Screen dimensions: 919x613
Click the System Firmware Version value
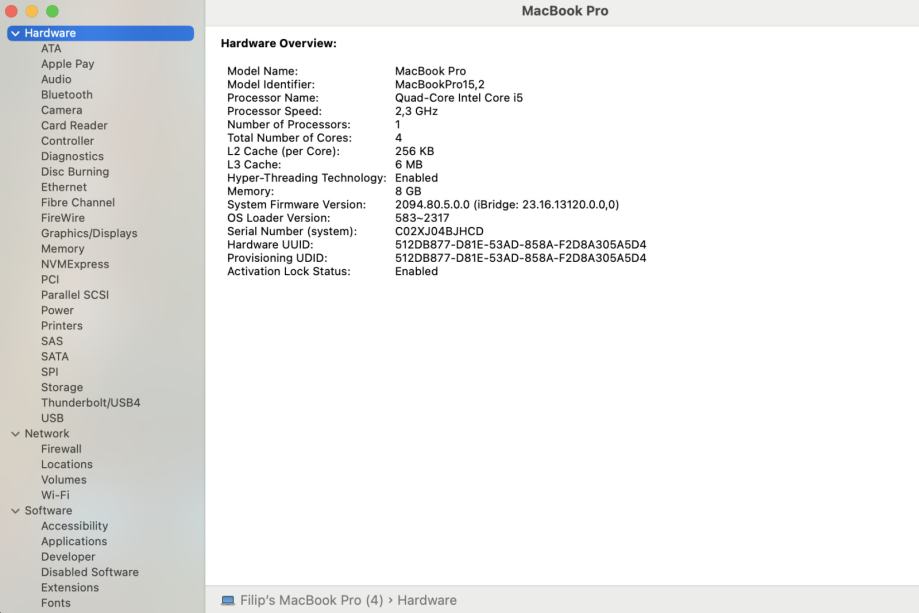507,205
